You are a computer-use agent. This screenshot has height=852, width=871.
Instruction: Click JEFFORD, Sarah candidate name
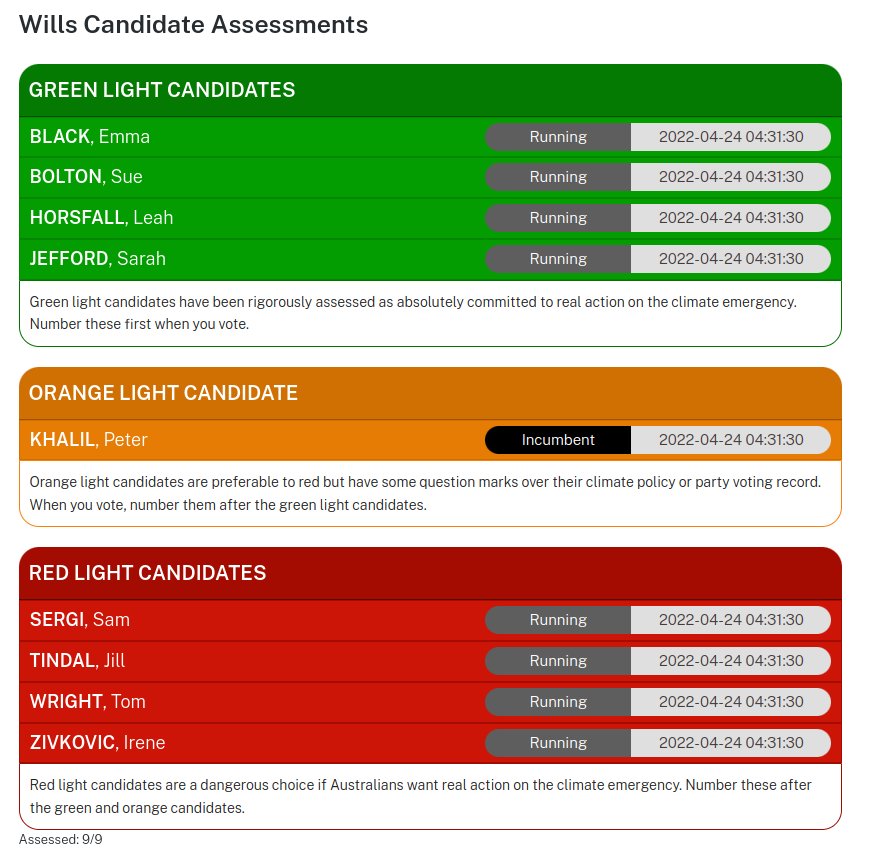tap(97, 259)
